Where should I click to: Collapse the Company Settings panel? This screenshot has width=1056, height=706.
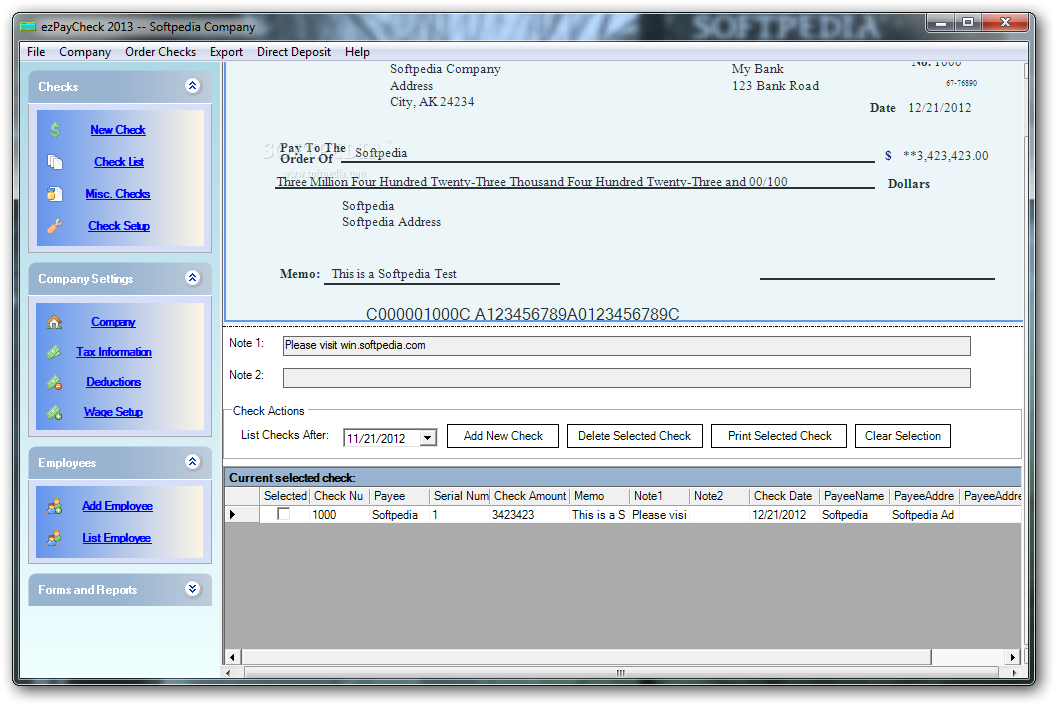[193, 278]
